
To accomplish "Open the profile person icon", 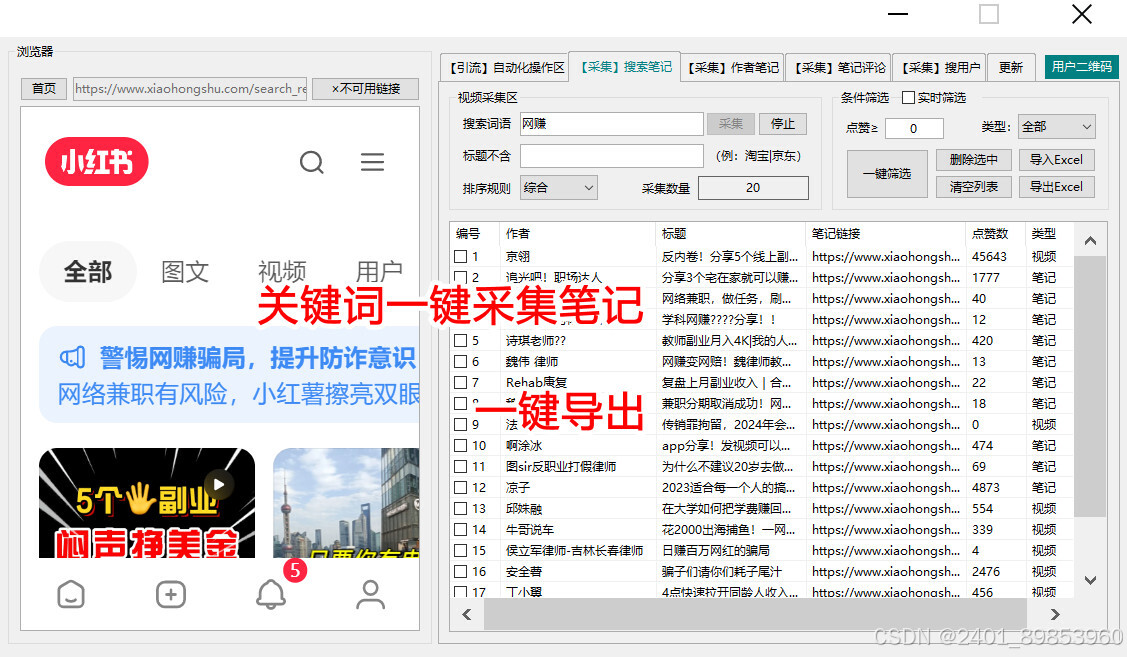I will (370, 594).
